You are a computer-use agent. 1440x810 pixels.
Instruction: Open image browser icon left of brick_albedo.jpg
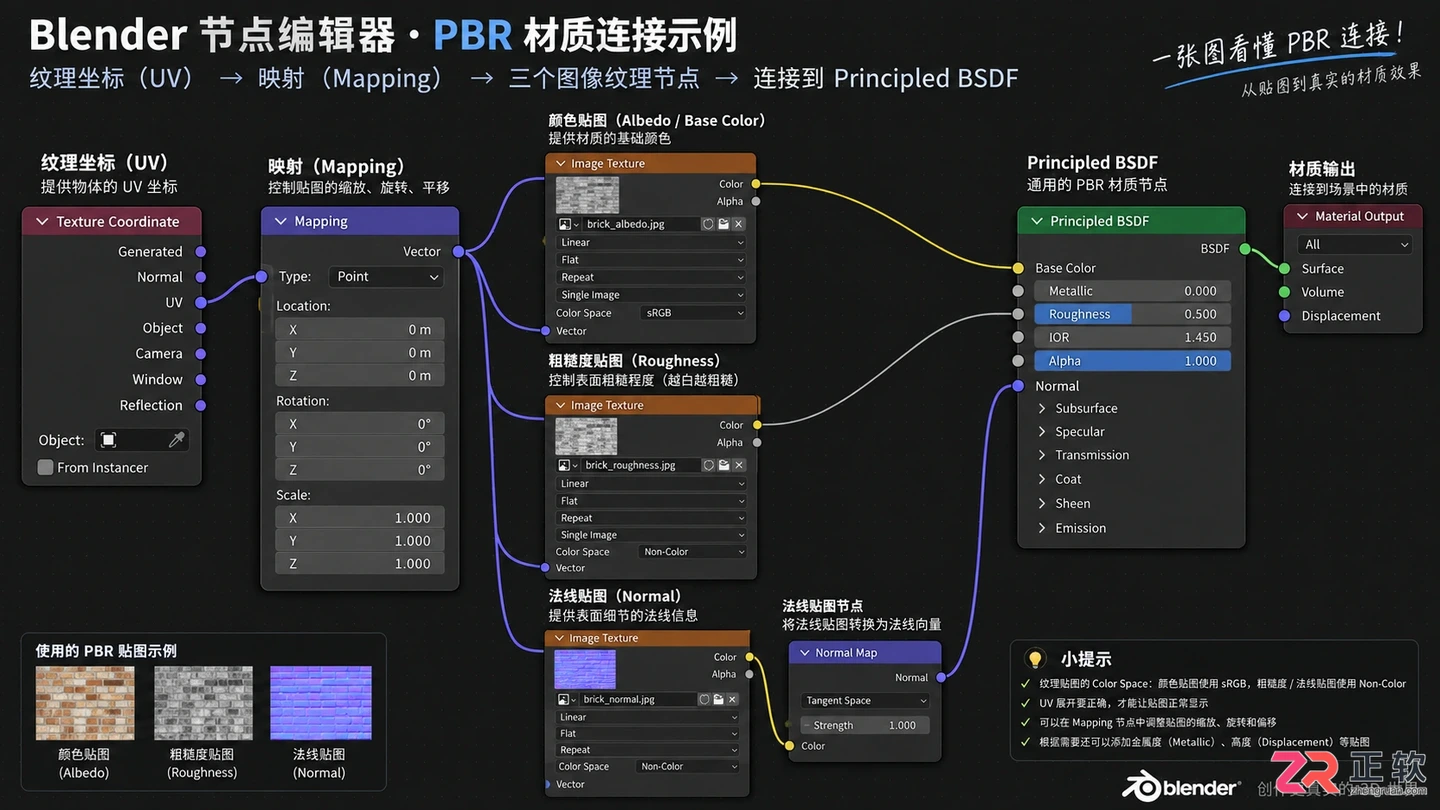(x=567, y=224)
